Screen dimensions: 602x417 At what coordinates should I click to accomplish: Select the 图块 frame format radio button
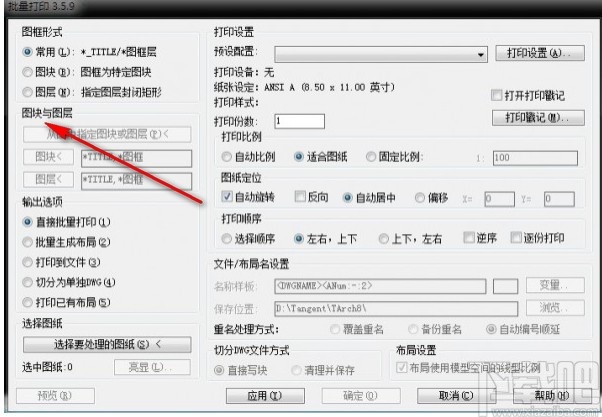27,72
